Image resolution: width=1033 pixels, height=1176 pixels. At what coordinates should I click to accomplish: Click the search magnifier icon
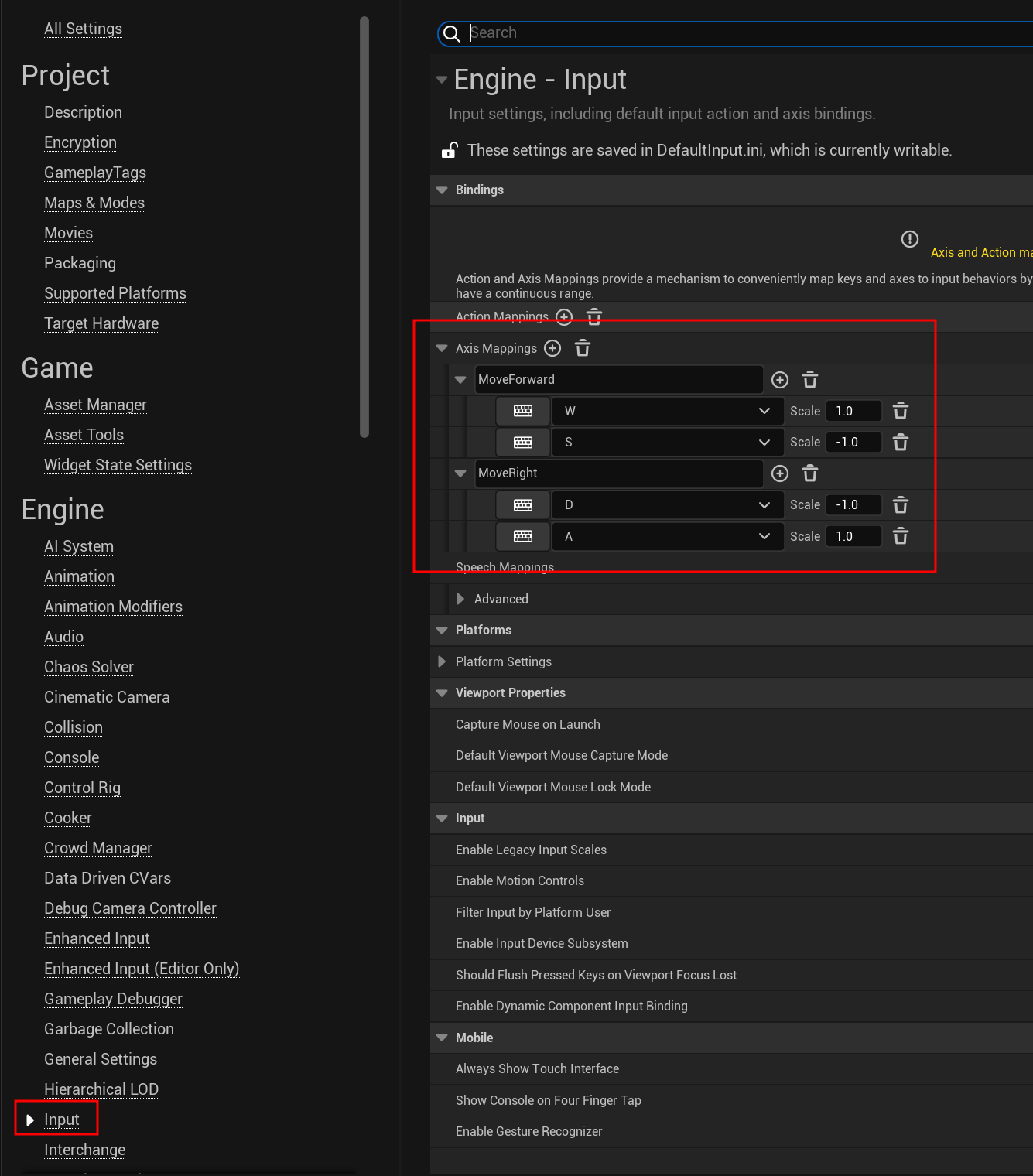(452, 33)
